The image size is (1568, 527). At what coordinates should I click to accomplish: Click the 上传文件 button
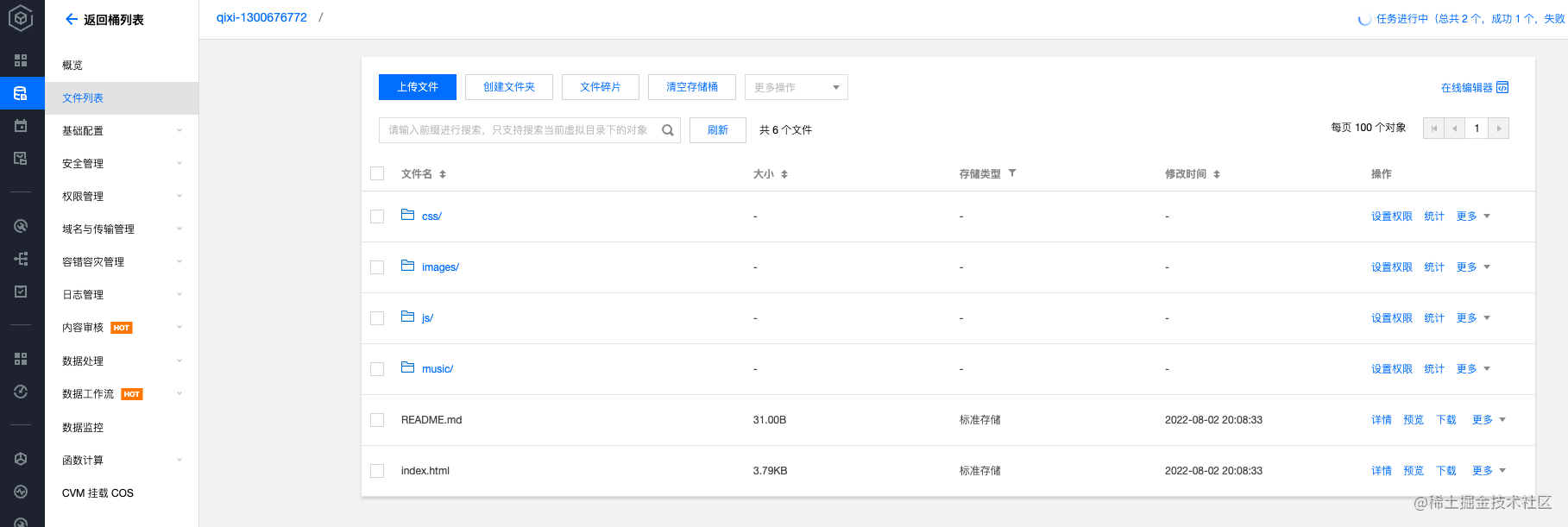click(x=418, y=87)
